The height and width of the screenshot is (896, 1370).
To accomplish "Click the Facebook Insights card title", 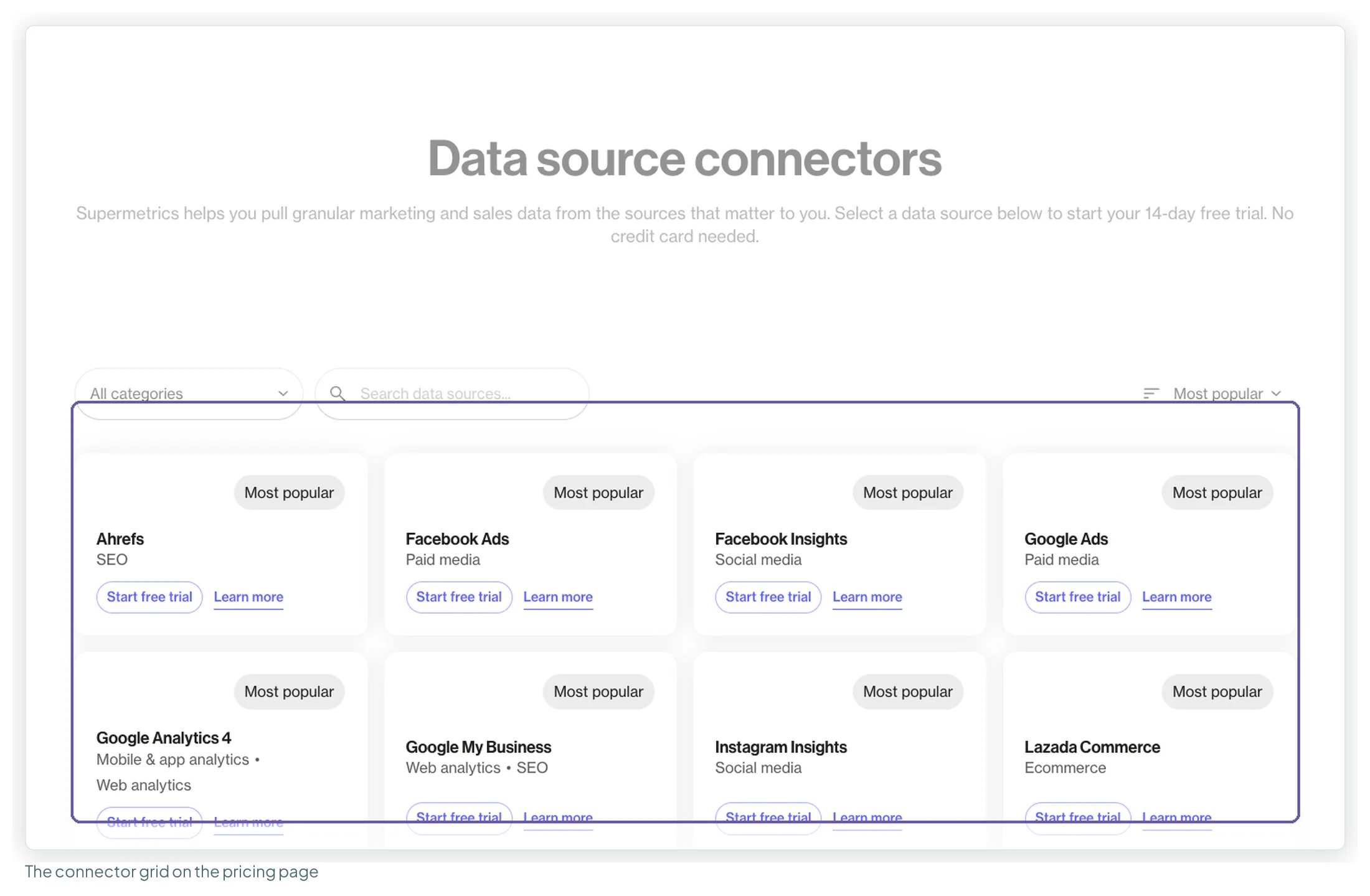I will point(781,539).
